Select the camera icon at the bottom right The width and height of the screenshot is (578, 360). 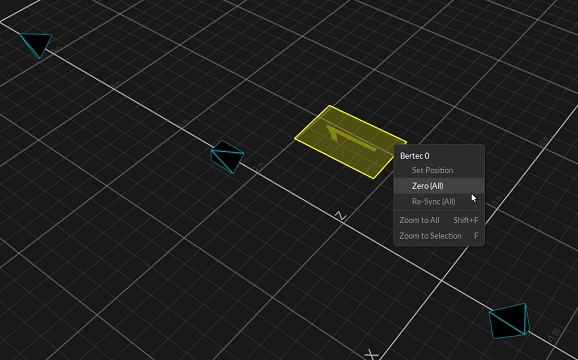pyautogui.click(x=509, y=321)
